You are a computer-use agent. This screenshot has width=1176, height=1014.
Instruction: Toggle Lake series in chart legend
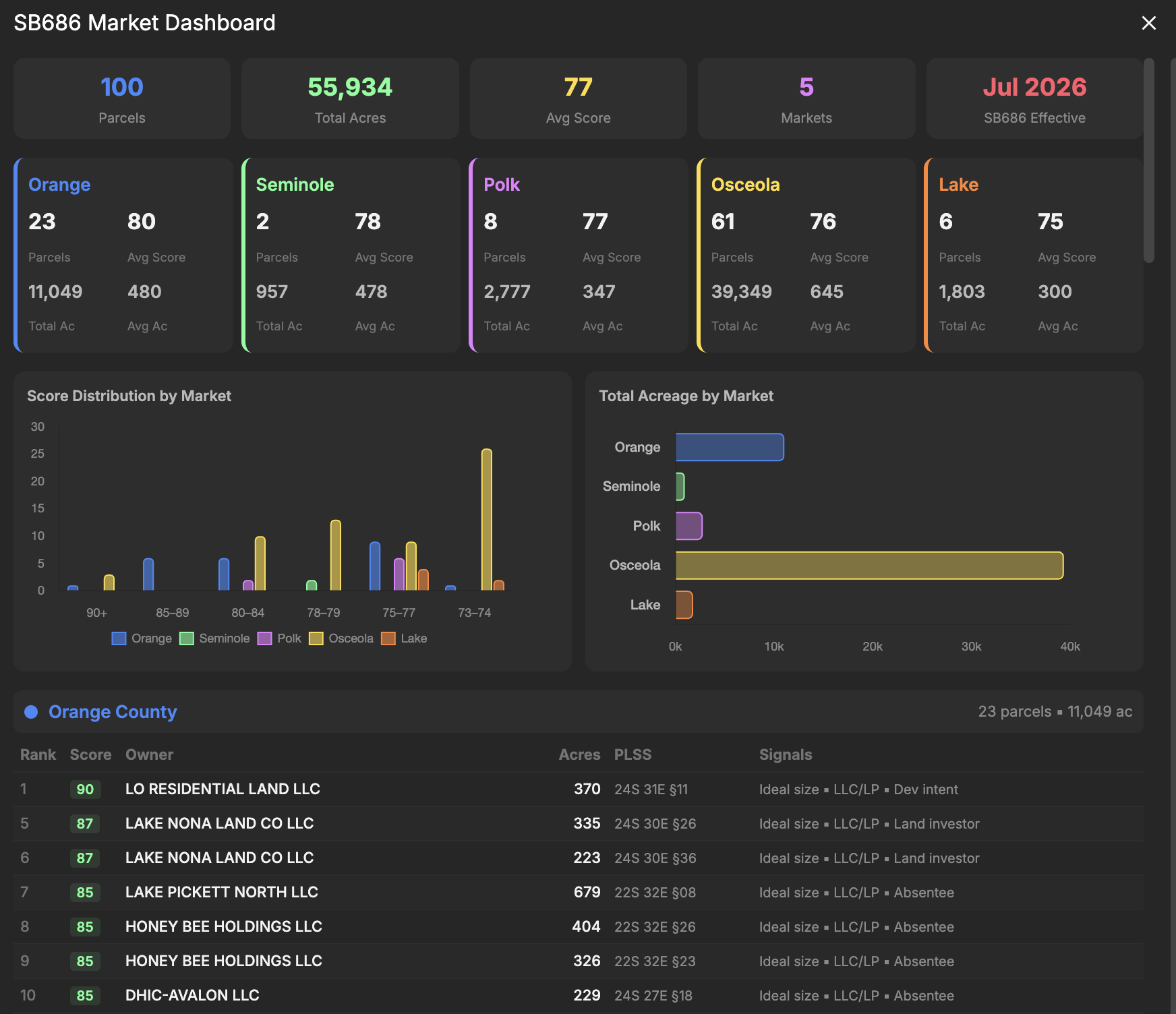click(x=404, y=638)
